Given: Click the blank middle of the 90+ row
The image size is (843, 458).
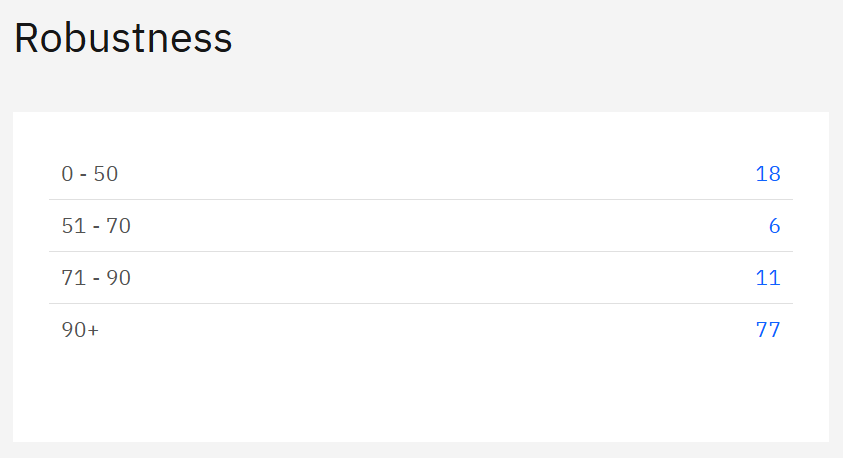Looking at the screenshot, I should tap(420, 330).
